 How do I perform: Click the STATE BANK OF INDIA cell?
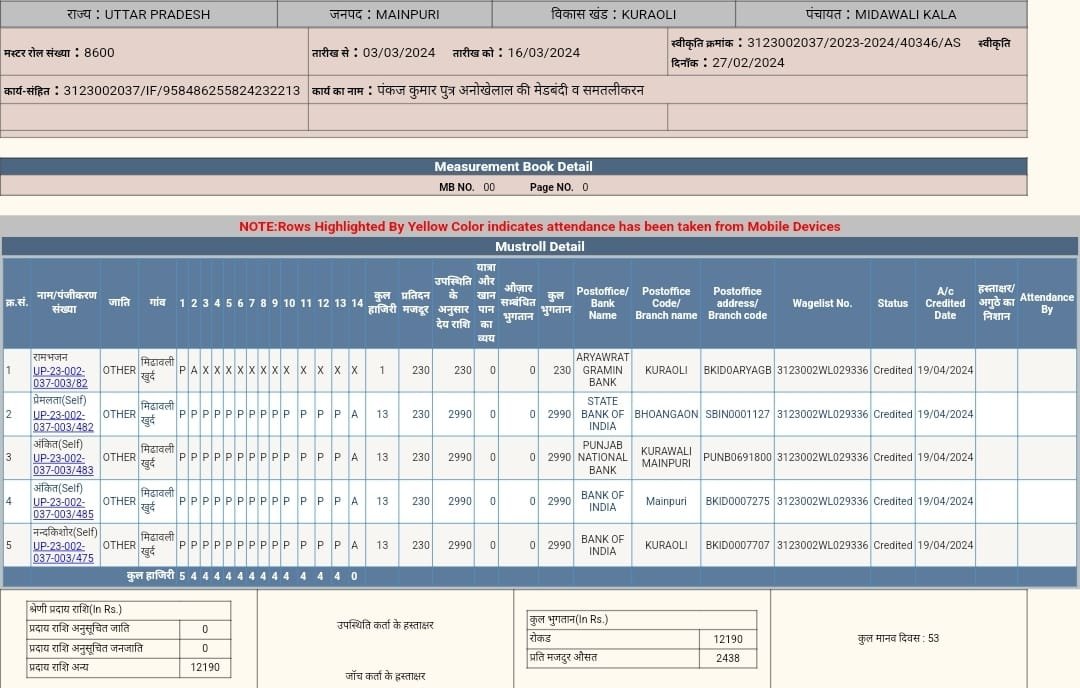(x=603, y=414)
